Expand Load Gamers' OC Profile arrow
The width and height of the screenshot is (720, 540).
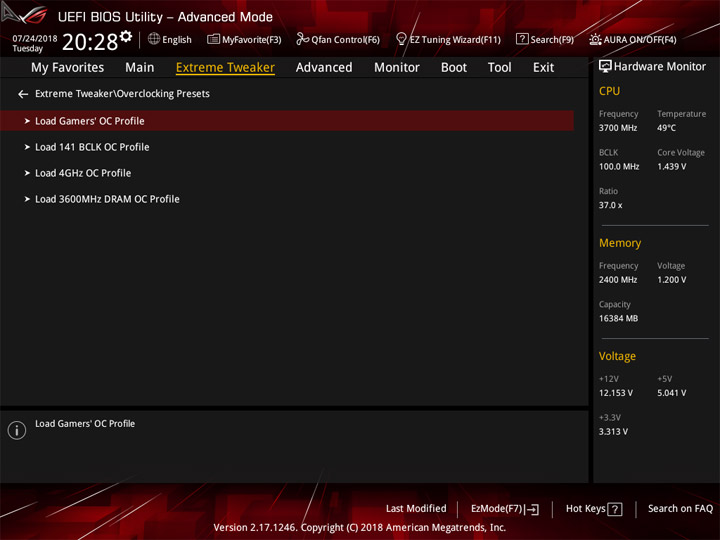pos(27,121)
